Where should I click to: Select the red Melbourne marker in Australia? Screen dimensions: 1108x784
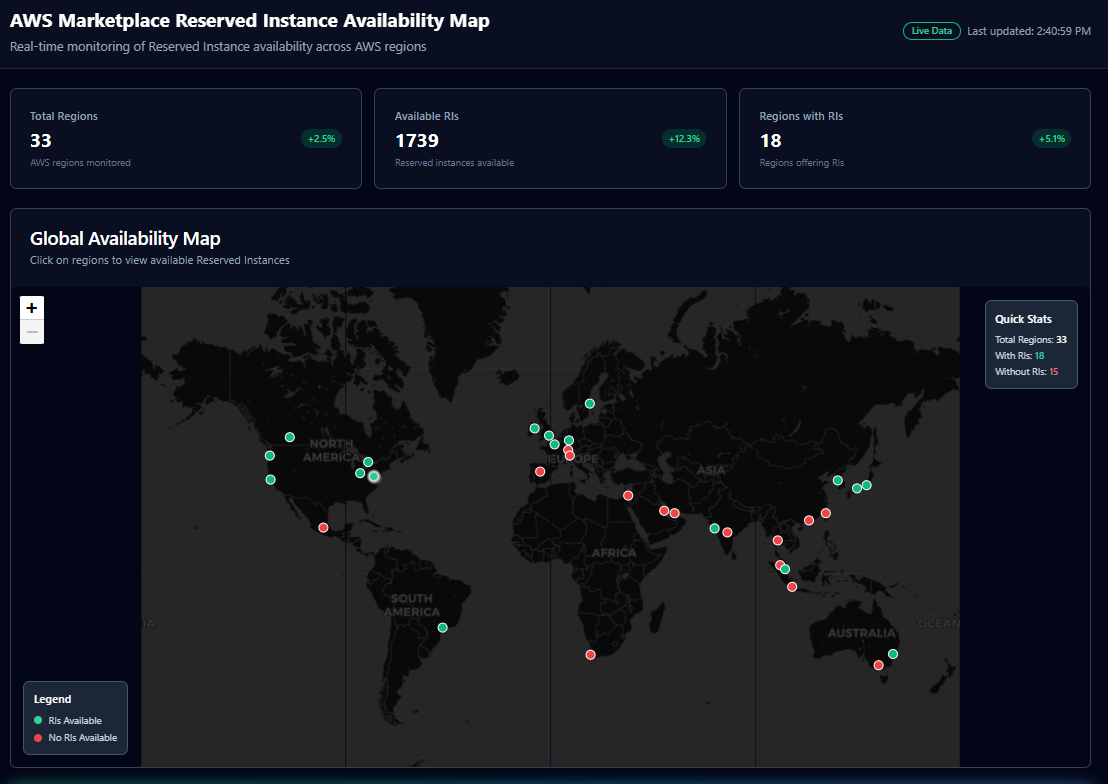coord(878,665)
